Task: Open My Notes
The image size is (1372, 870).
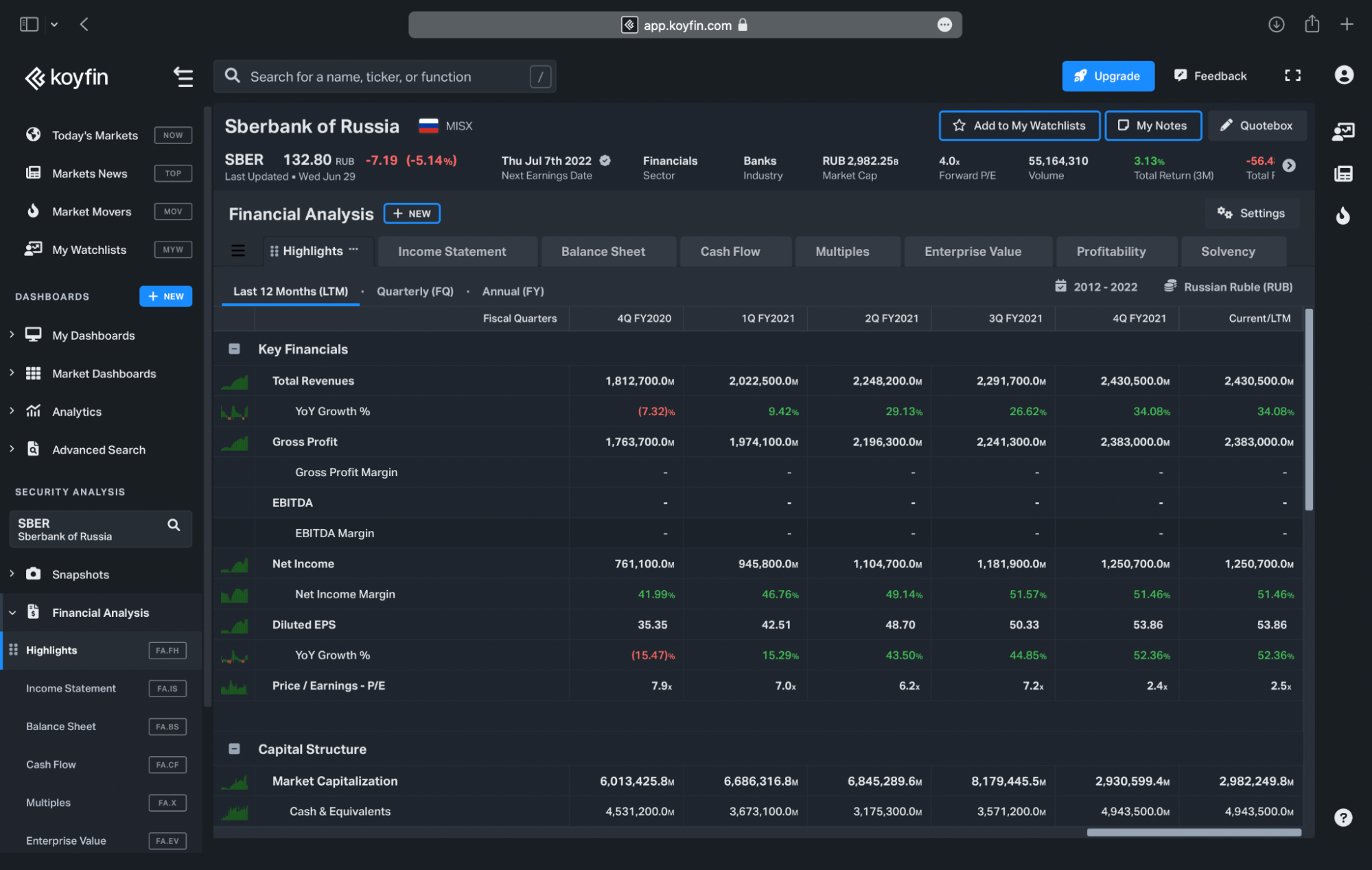Action: (x=1153, y=126)
